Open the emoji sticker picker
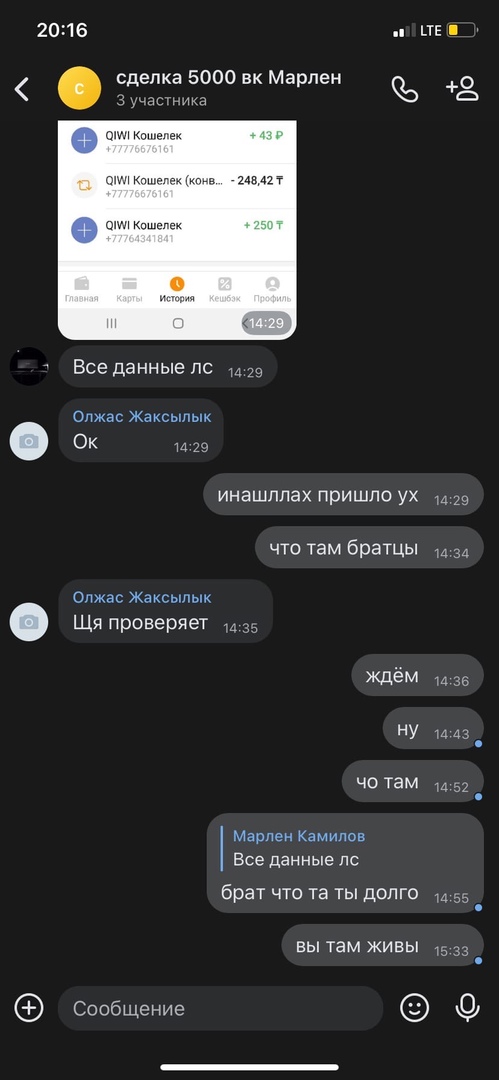 414,1008
